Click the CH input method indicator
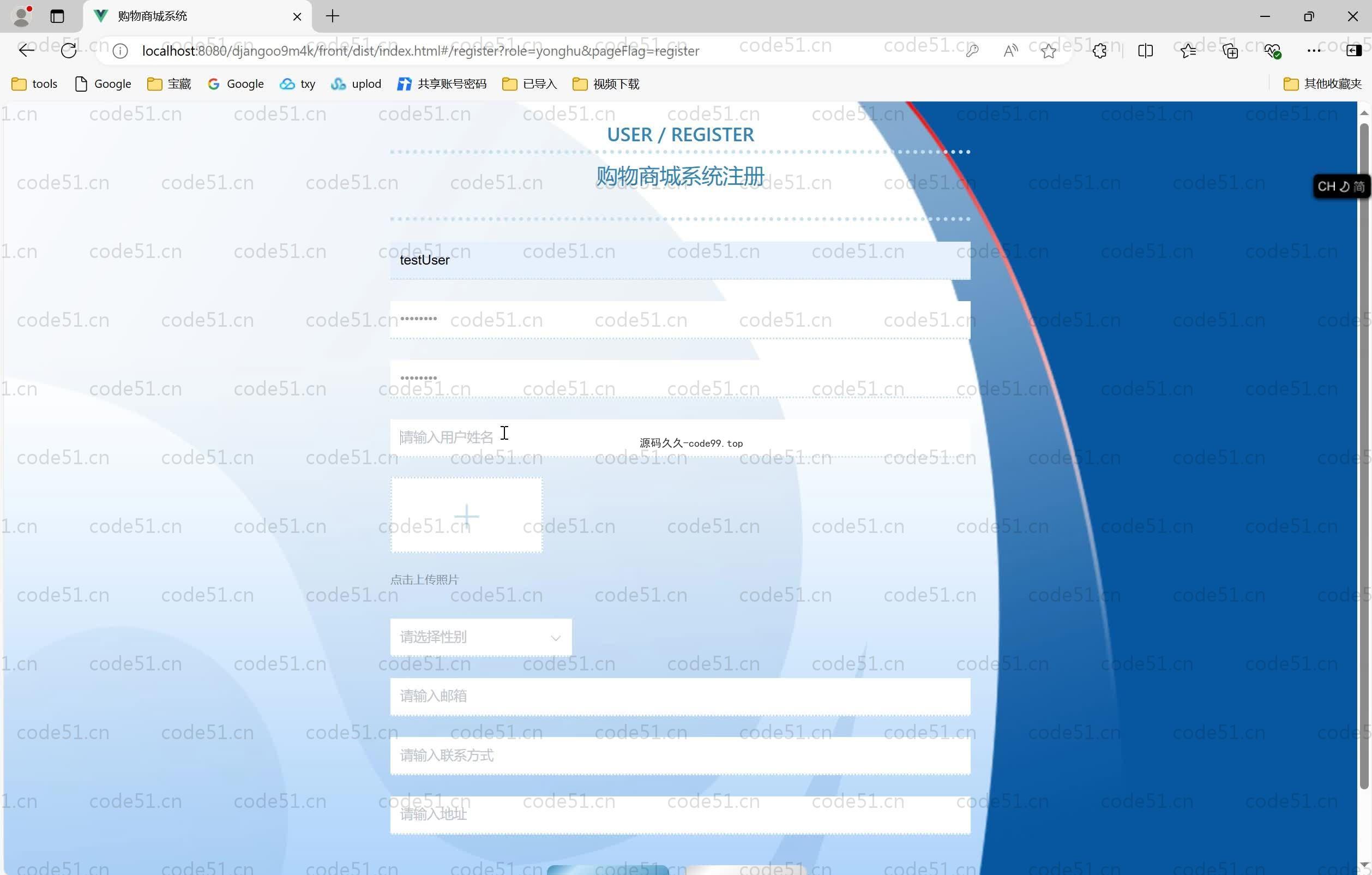Image resolution: width=1372 pixels, height=875 pixels. (x=1341, y=187)
